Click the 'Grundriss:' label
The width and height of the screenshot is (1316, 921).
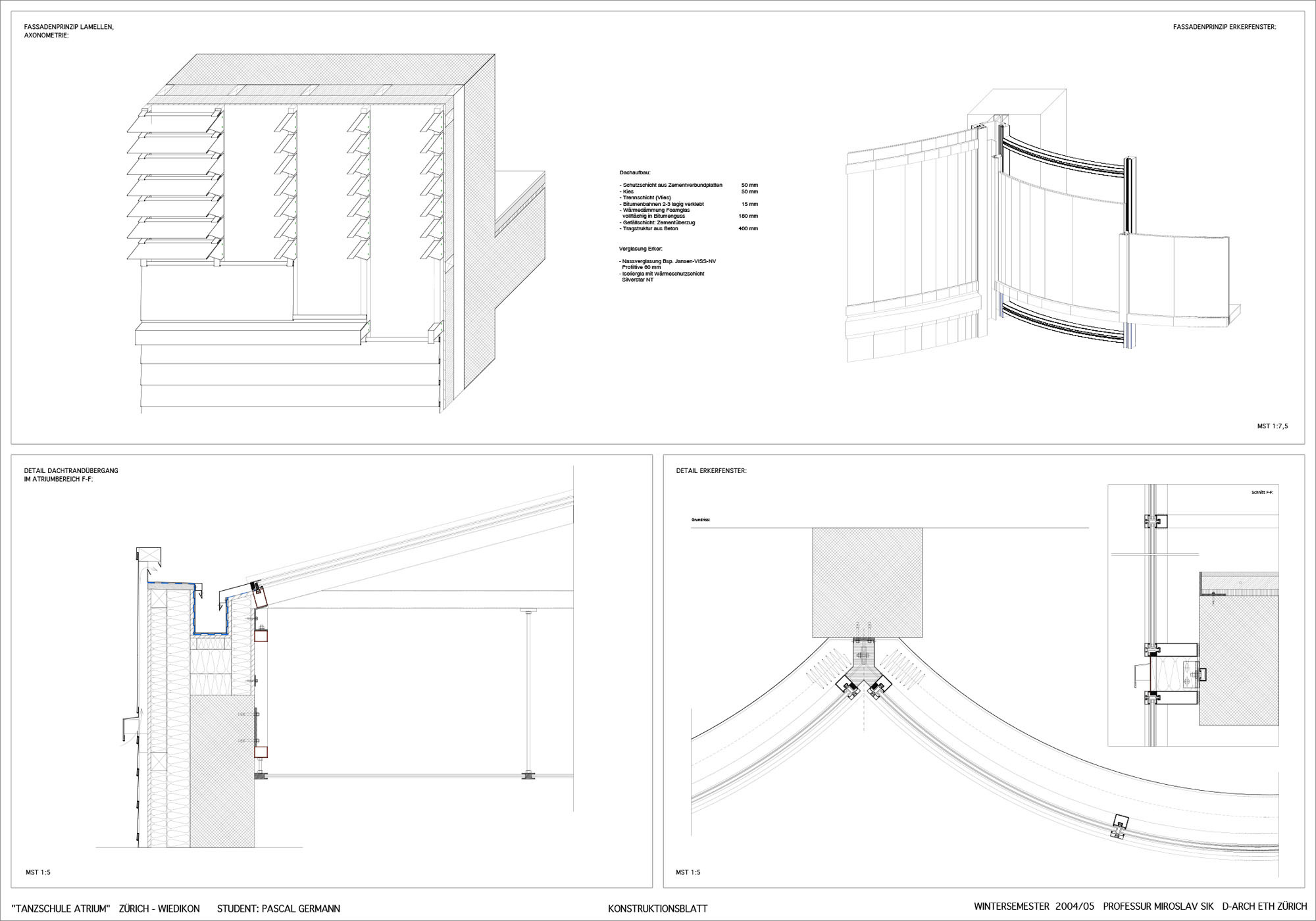pos(700,520)
